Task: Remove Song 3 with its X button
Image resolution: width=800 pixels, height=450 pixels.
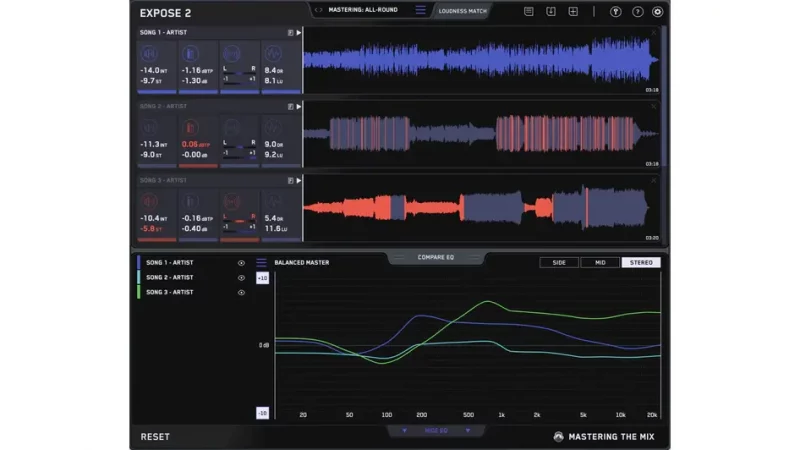Action: pyautogui.click(x=654, y=181)
